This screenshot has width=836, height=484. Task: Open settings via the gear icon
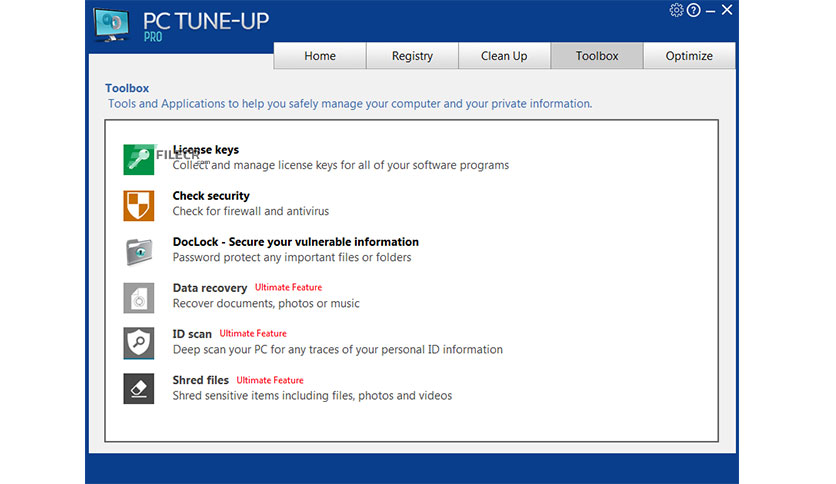click(x=676, y=10)
